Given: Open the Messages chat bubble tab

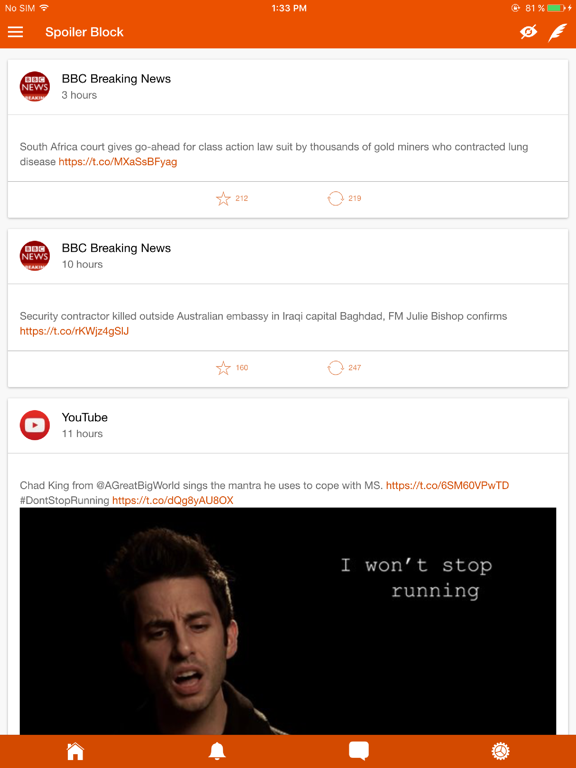Looking at the screenshot, I should 359,751.
